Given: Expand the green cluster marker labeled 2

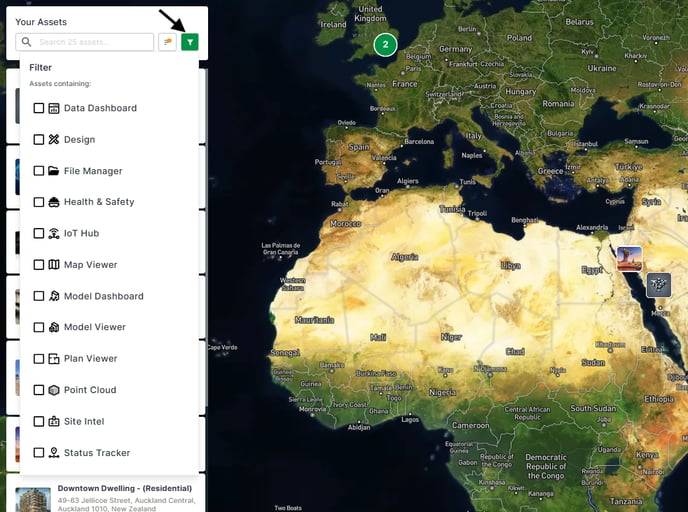Looking at the screenshot, I should point(385,45).
